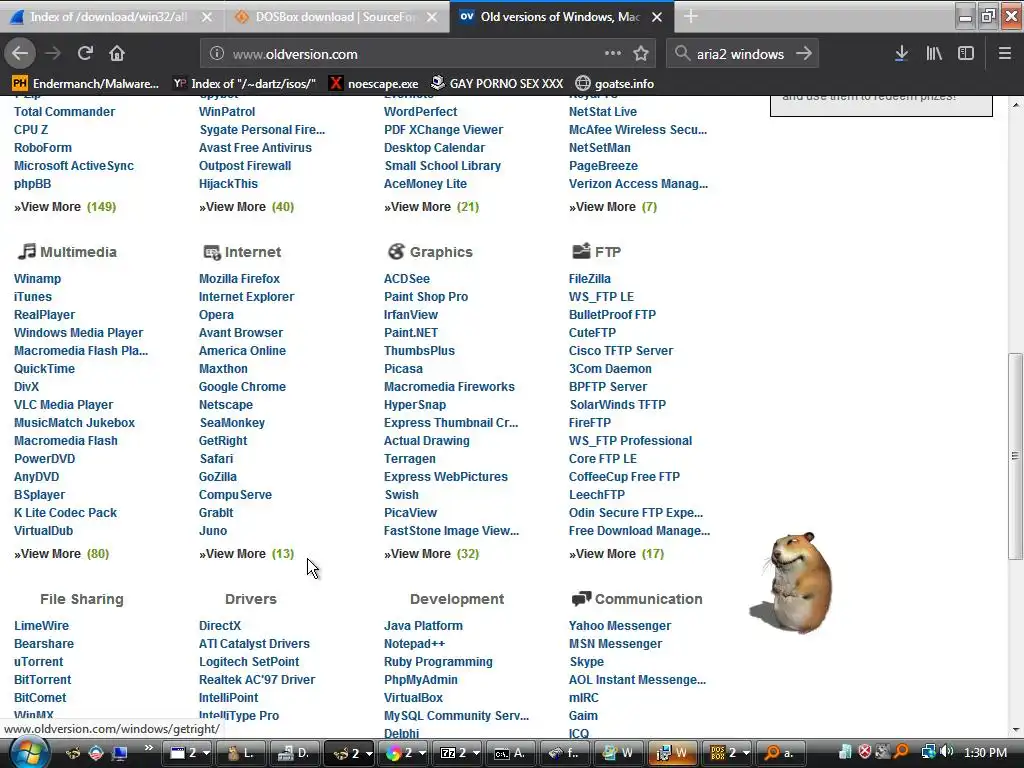Open the Total Commander link
This screenshot has height=768, width=1024.
(x=64, y=112)
